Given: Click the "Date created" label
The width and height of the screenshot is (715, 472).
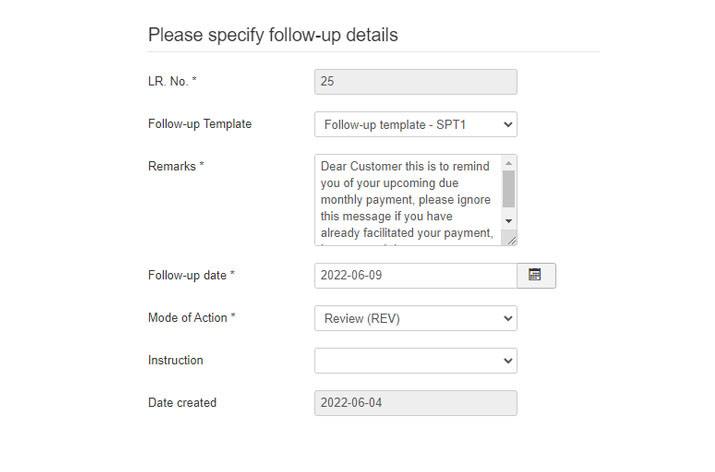Looking at the screenshot, I should pos(182,403).
